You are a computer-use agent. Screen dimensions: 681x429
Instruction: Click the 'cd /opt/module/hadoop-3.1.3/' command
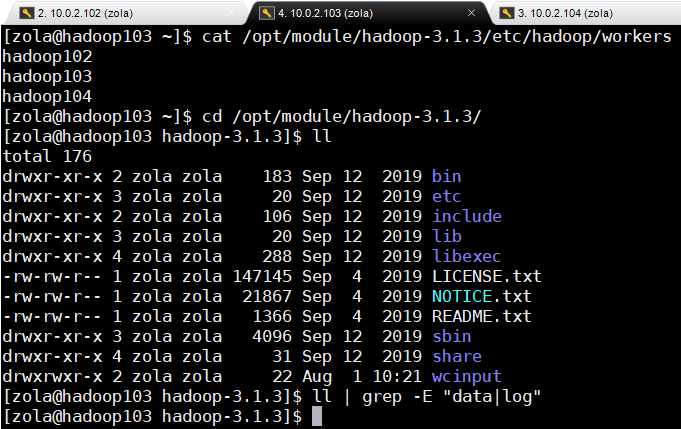(x=342, y=116)
